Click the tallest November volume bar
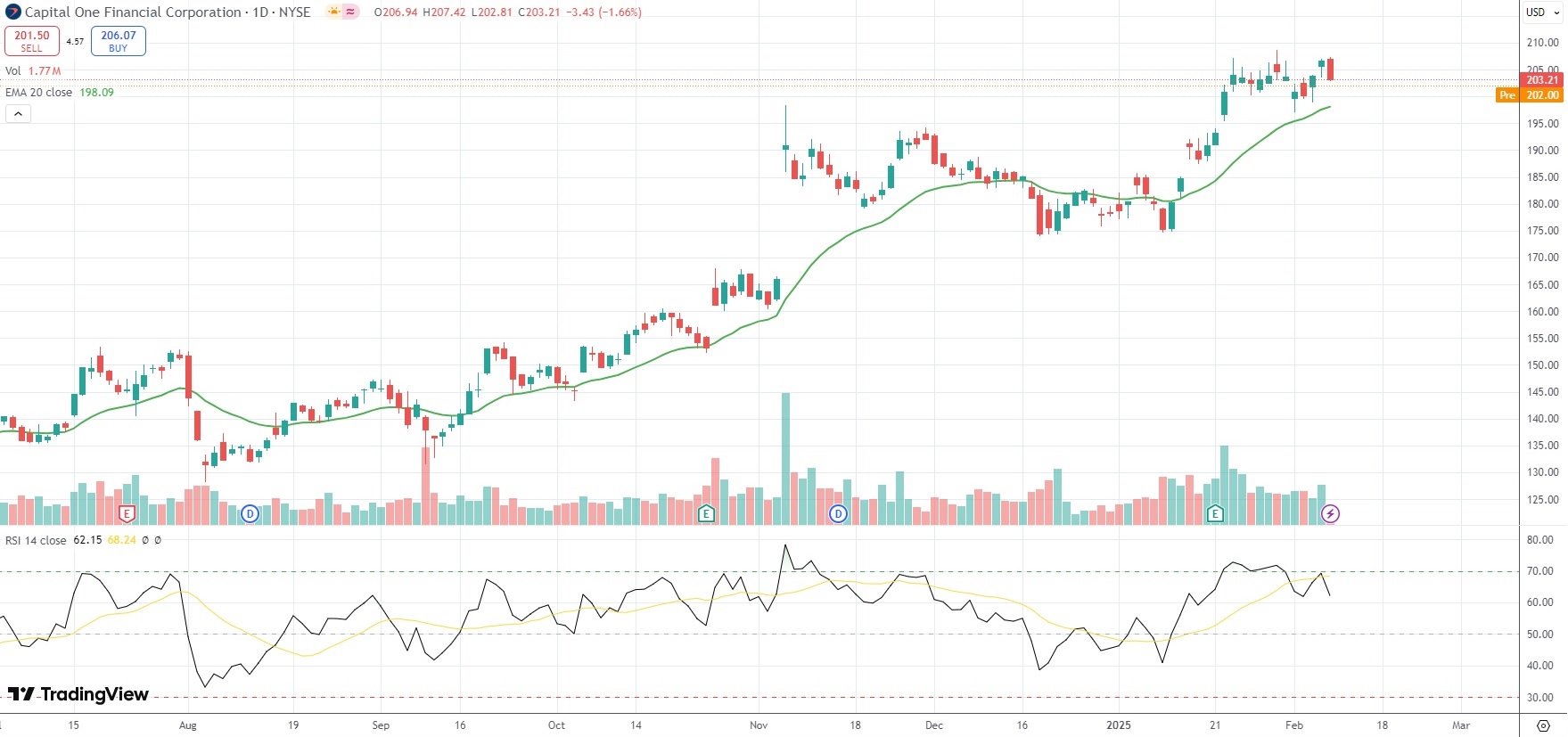 785,458
